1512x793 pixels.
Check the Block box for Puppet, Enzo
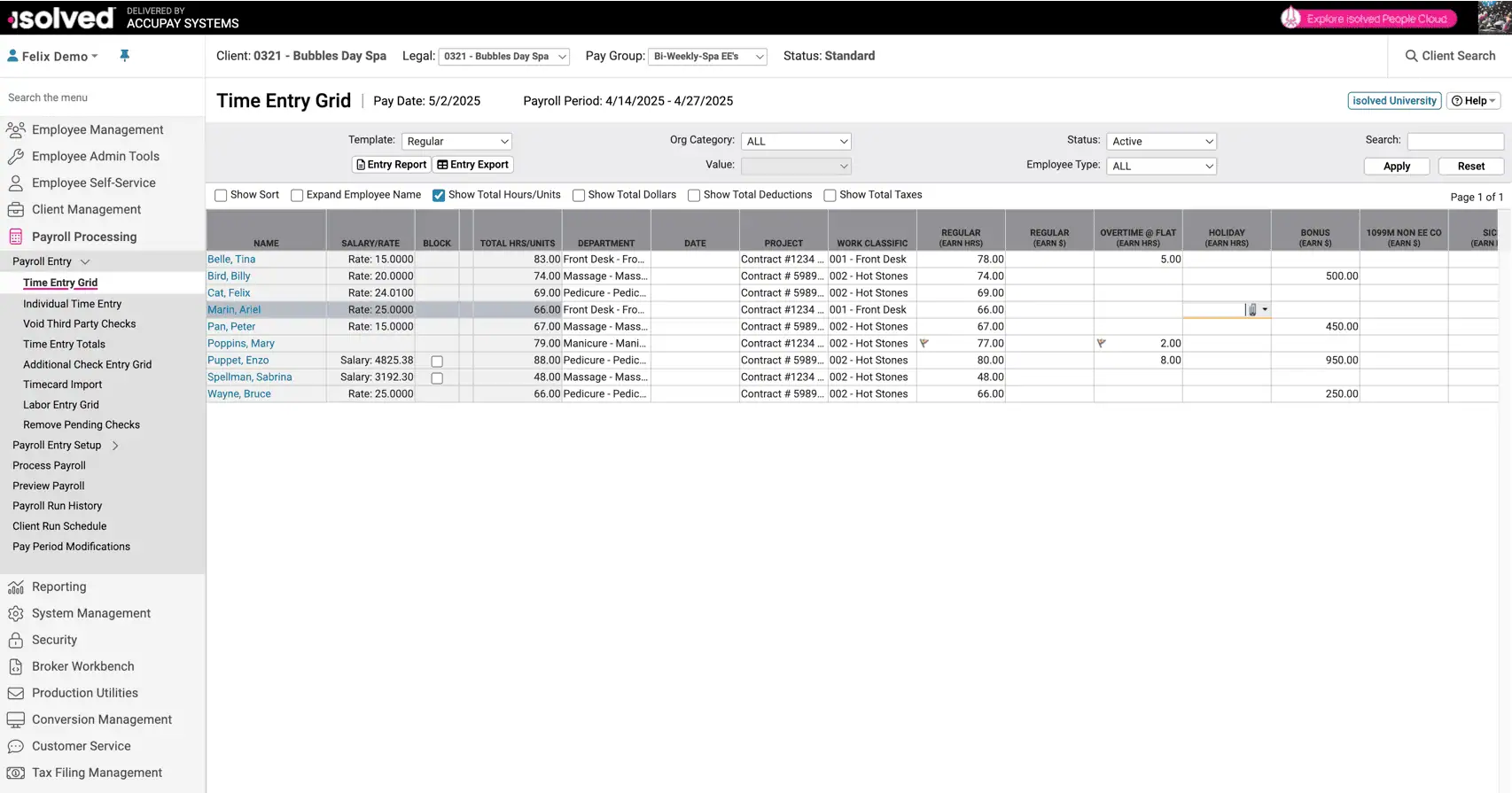tap(437, 362)
